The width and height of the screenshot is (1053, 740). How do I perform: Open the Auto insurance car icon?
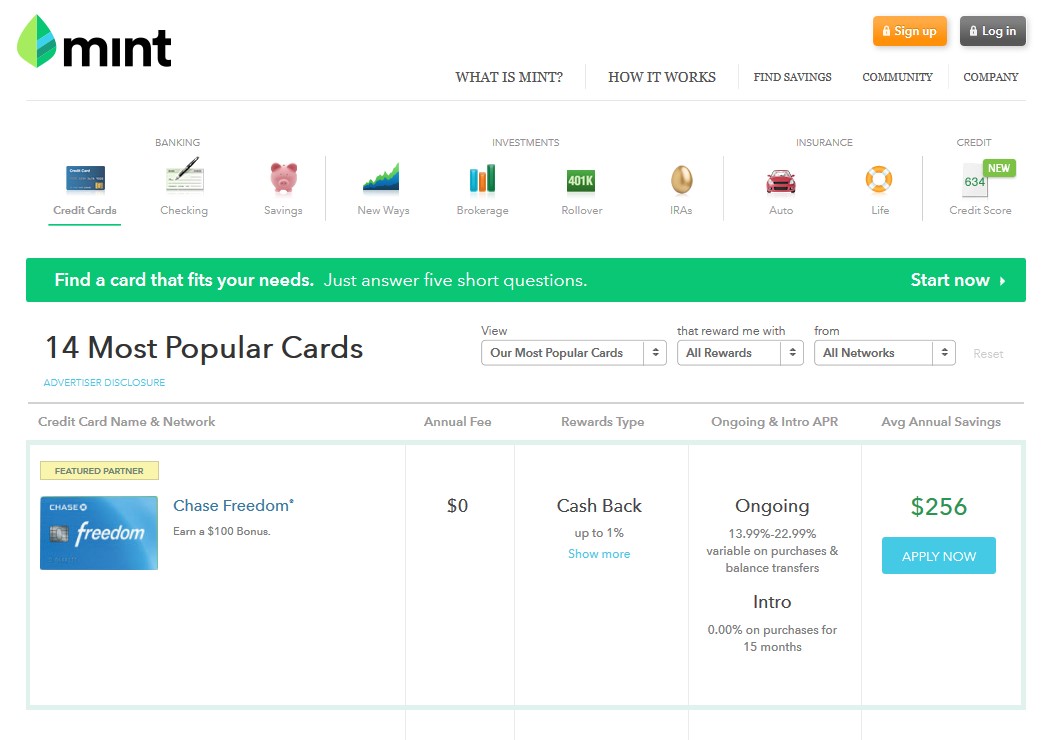point(780,181)
